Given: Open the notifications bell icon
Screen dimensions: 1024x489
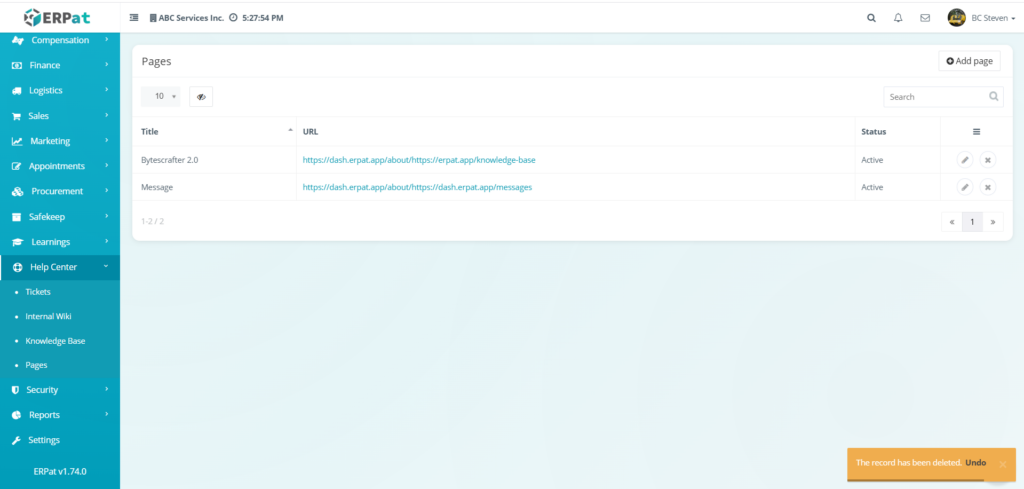Looking at the screenshot, I should click(x=898, y=18).
